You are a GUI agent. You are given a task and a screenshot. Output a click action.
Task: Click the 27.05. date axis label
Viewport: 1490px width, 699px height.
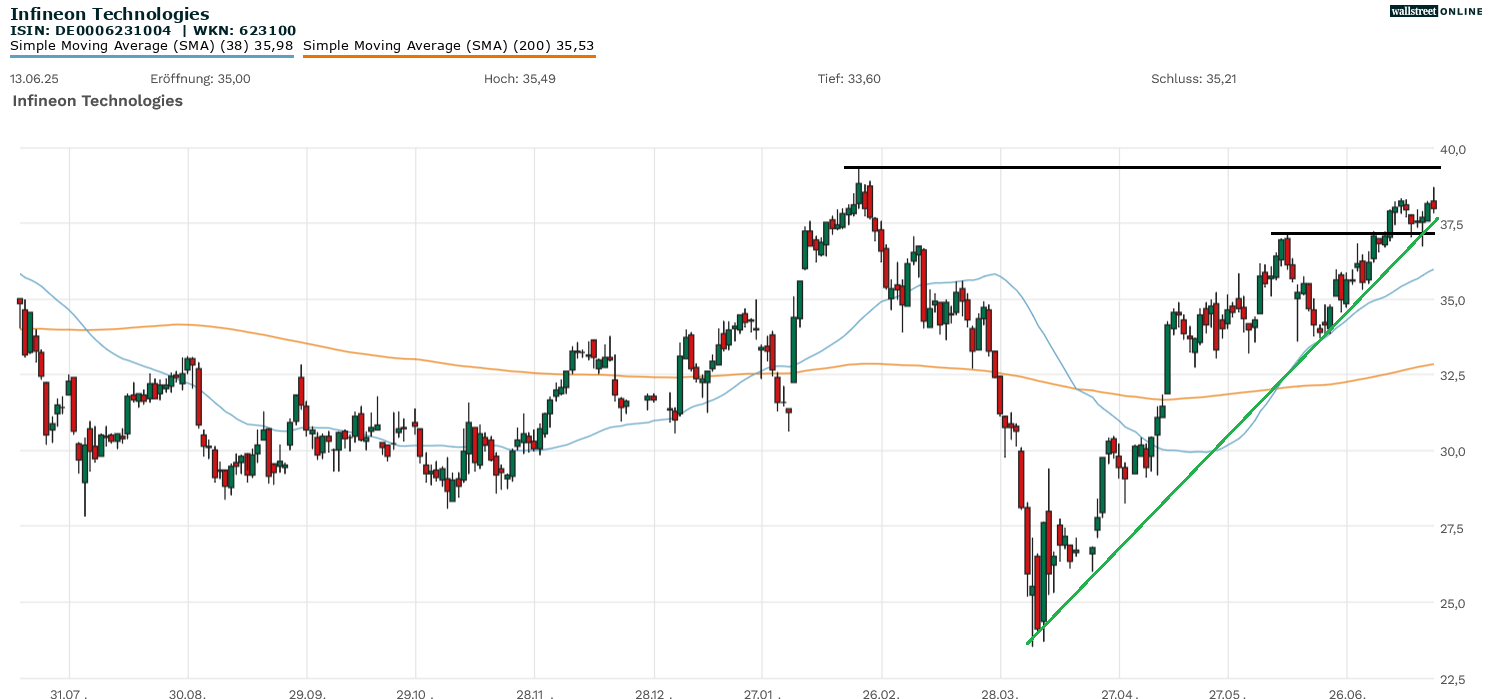click(1228, 693)
